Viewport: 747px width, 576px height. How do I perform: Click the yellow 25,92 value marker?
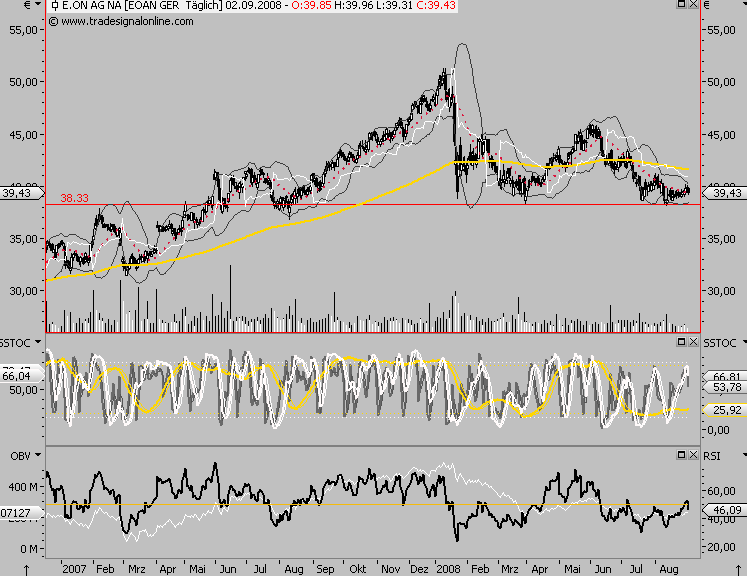tap(726, 410)
